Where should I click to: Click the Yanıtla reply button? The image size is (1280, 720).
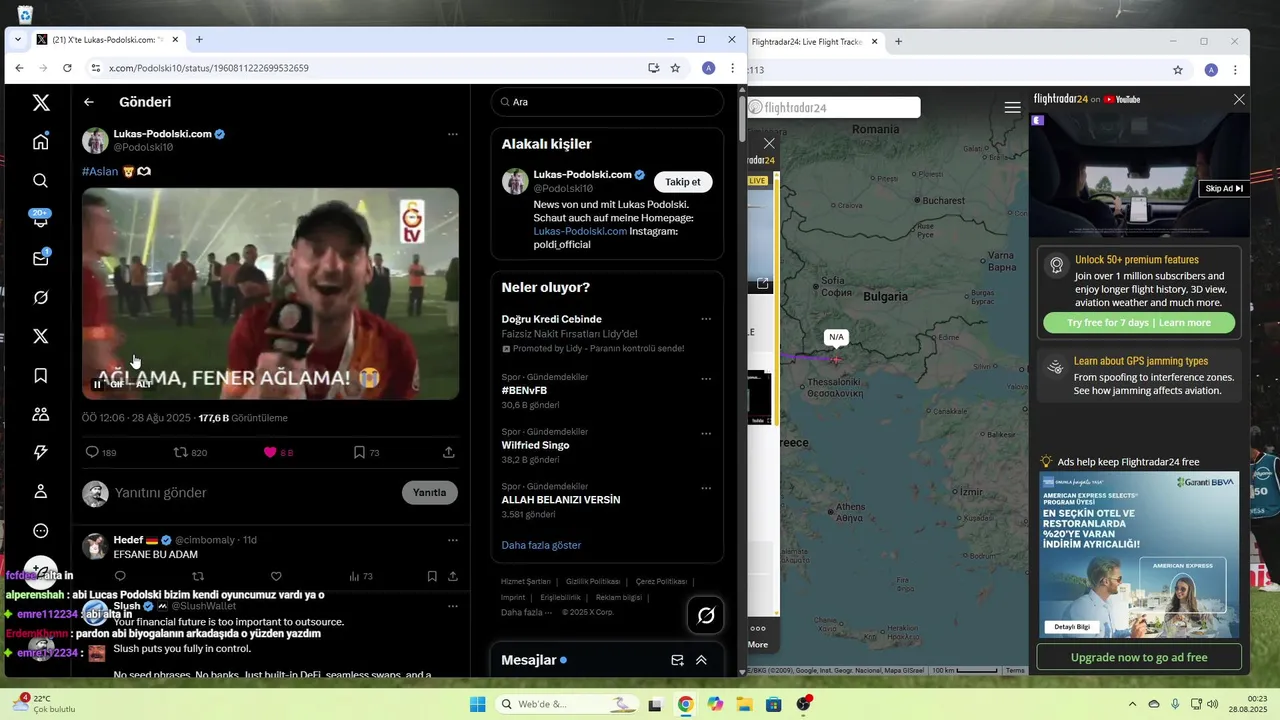point(430,492)
